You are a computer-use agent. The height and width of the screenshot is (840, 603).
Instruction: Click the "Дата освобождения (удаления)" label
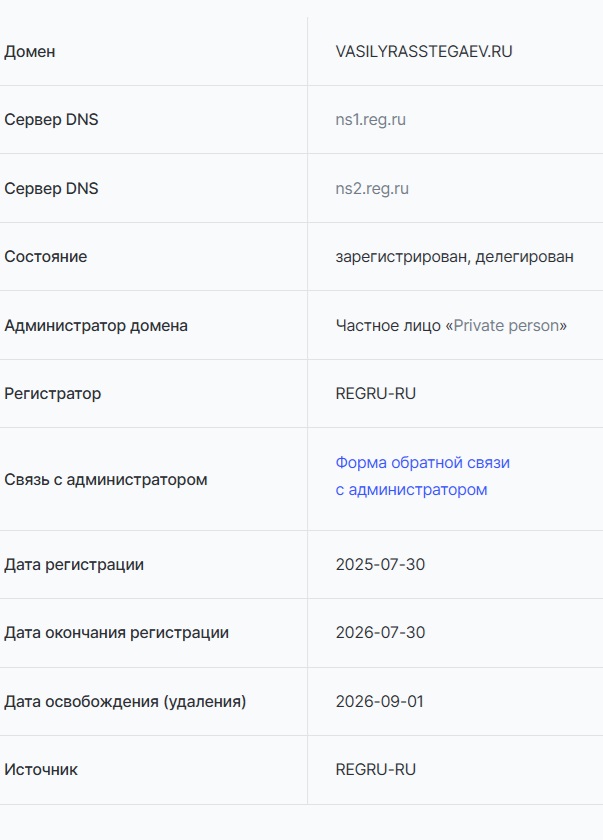125,702
